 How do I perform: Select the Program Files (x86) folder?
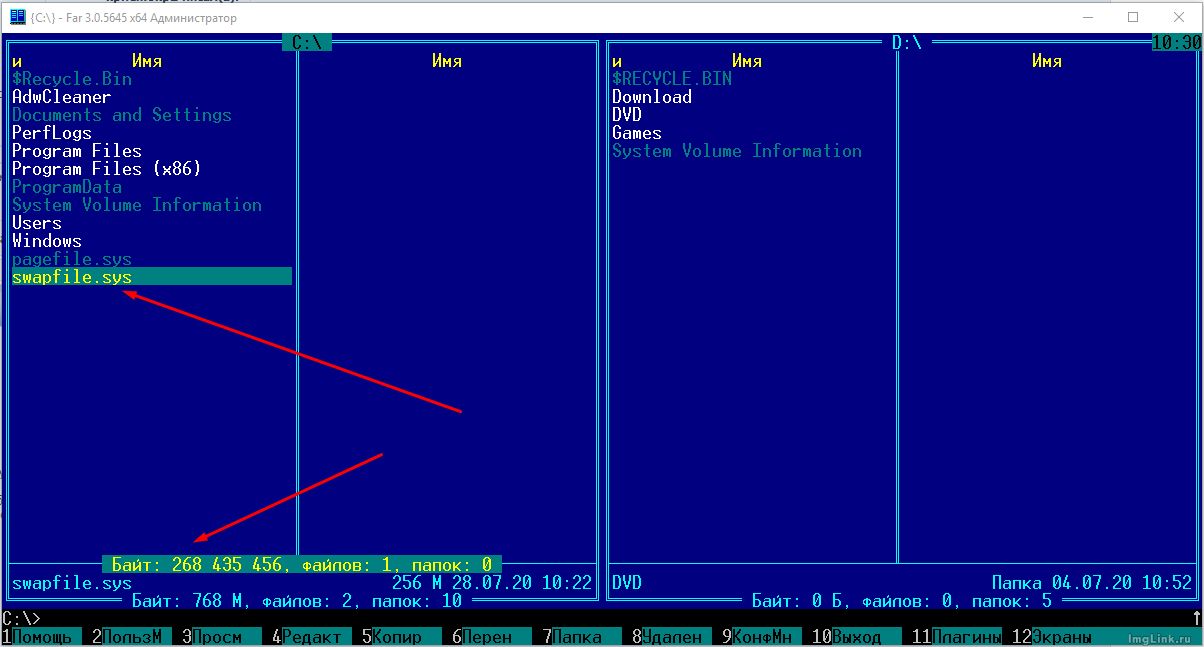pyautogui.click(x=106, y=169)
